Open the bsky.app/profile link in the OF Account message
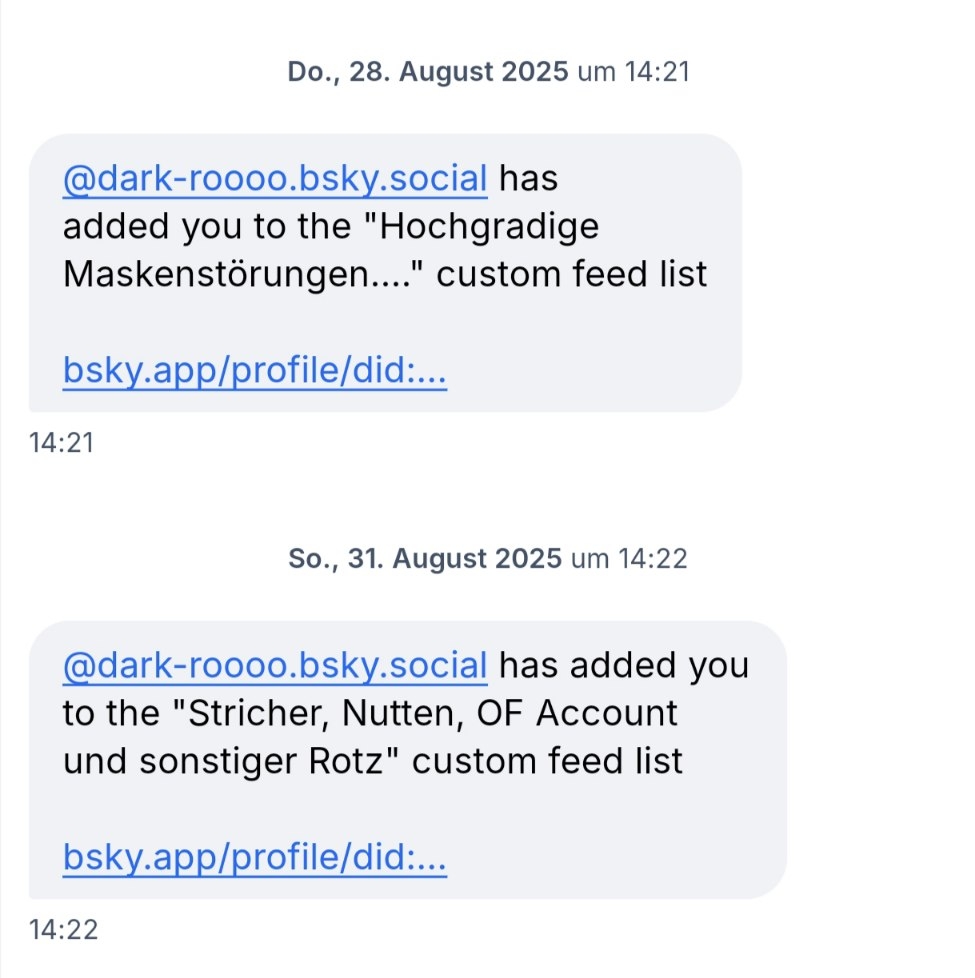 click(x=254, y=857)
